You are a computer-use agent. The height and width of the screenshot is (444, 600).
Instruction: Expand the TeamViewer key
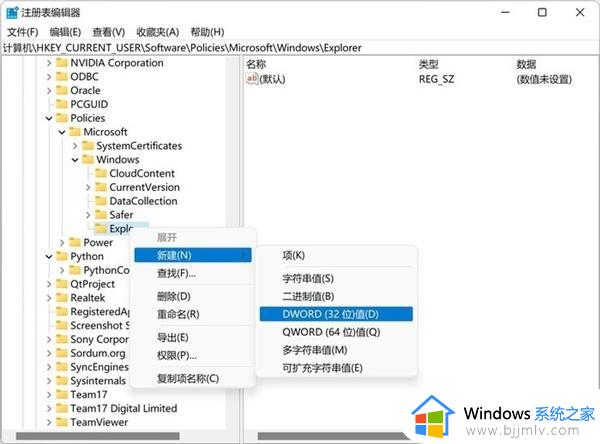tap(49, 422)
